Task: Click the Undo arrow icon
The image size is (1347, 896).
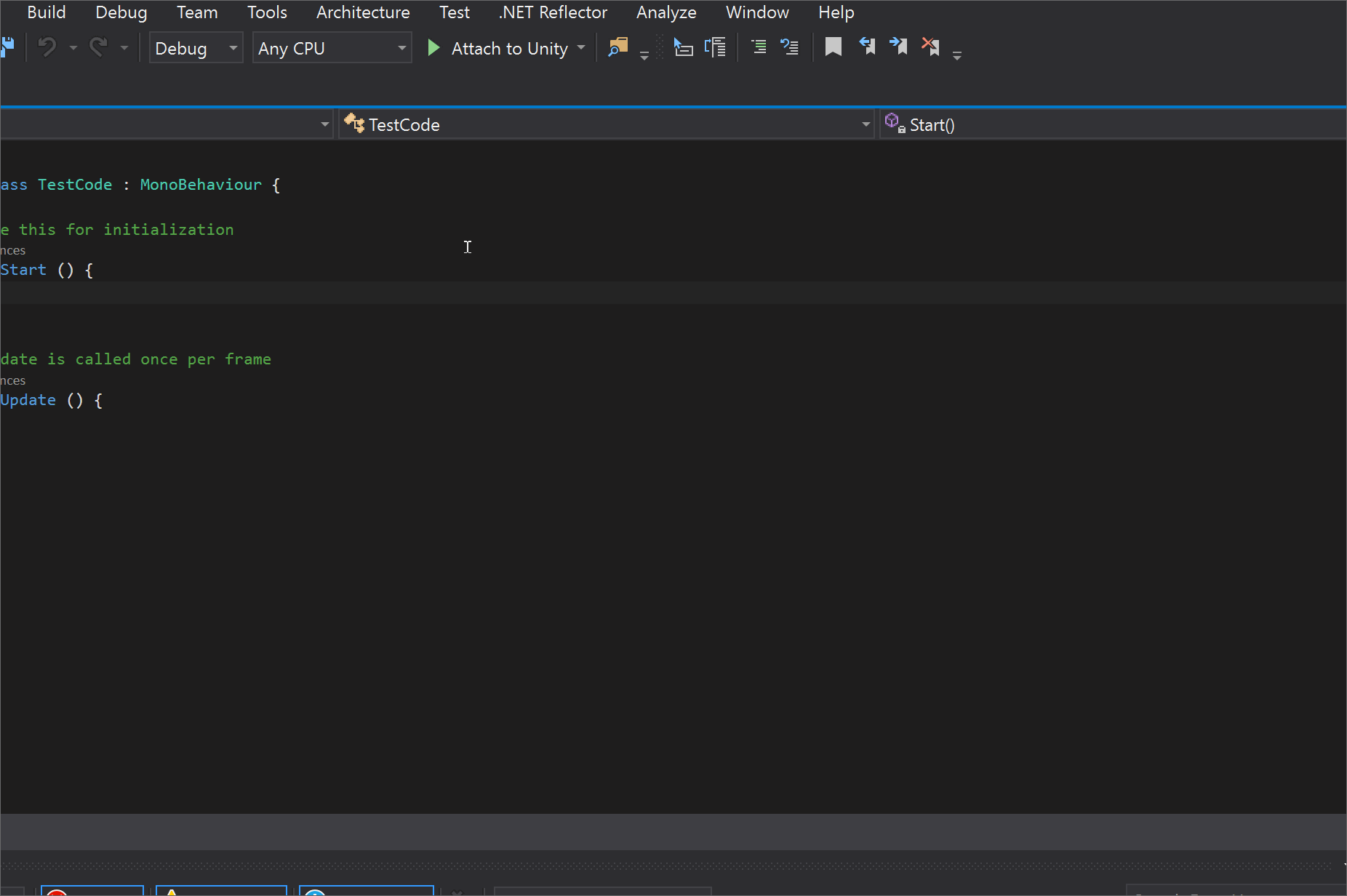Action: click(x=45, y=47)
